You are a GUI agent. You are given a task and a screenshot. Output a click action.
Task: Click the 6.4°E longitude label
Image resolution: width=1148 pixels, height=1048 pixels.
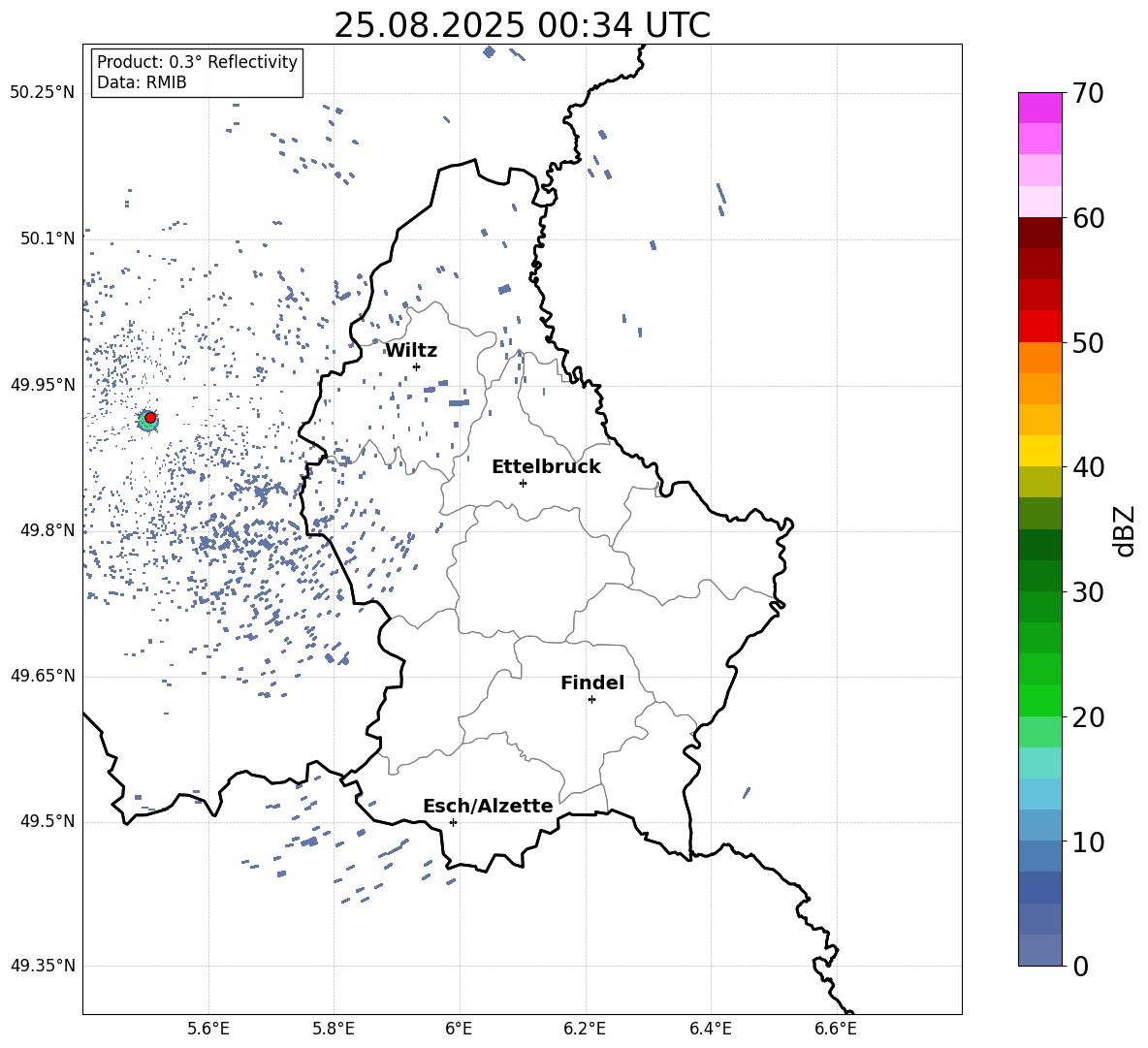coord(710,1029)
